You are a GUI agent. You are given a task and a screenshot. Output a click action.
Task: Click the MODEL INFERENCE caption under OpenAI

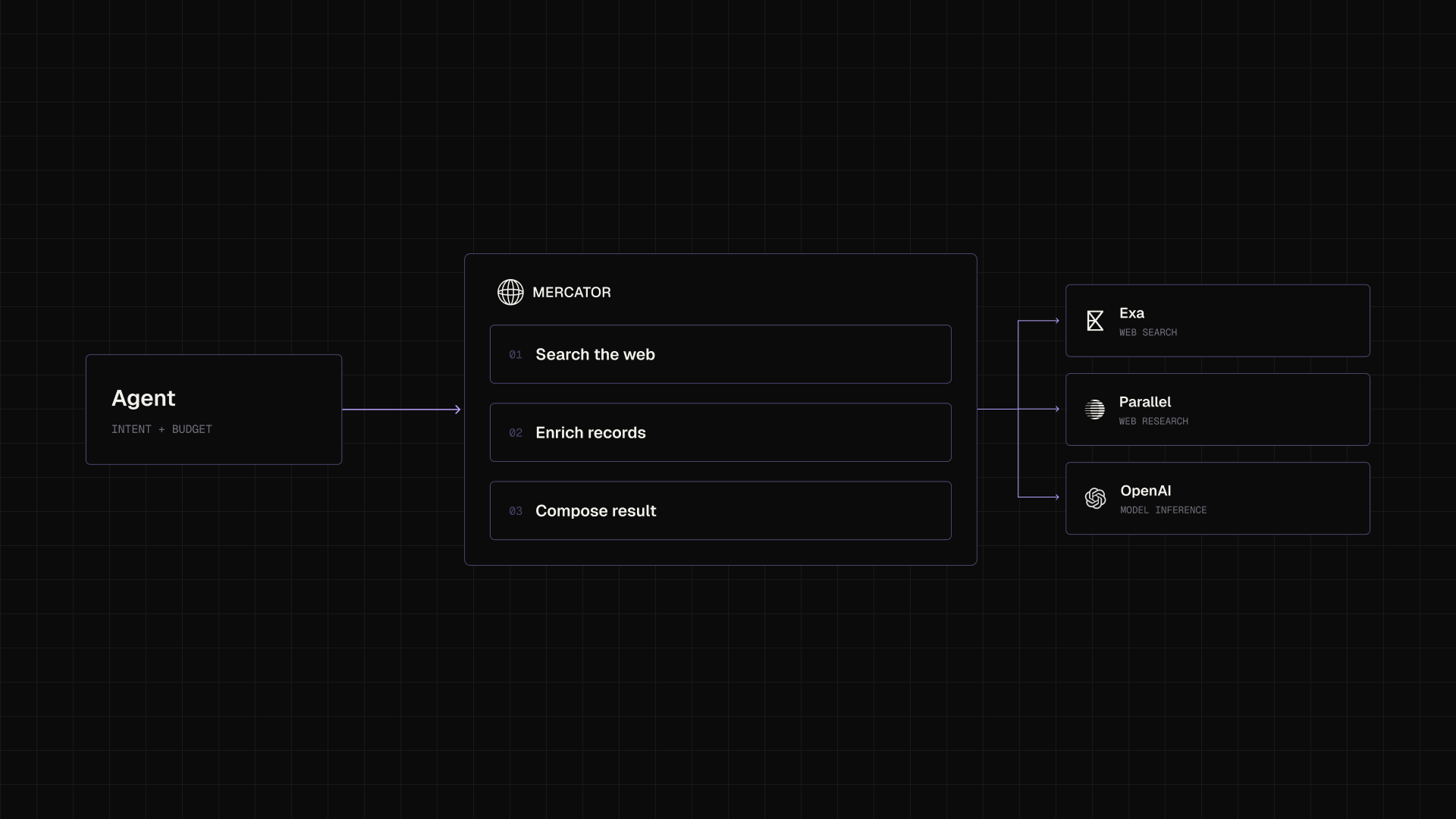1163,510
